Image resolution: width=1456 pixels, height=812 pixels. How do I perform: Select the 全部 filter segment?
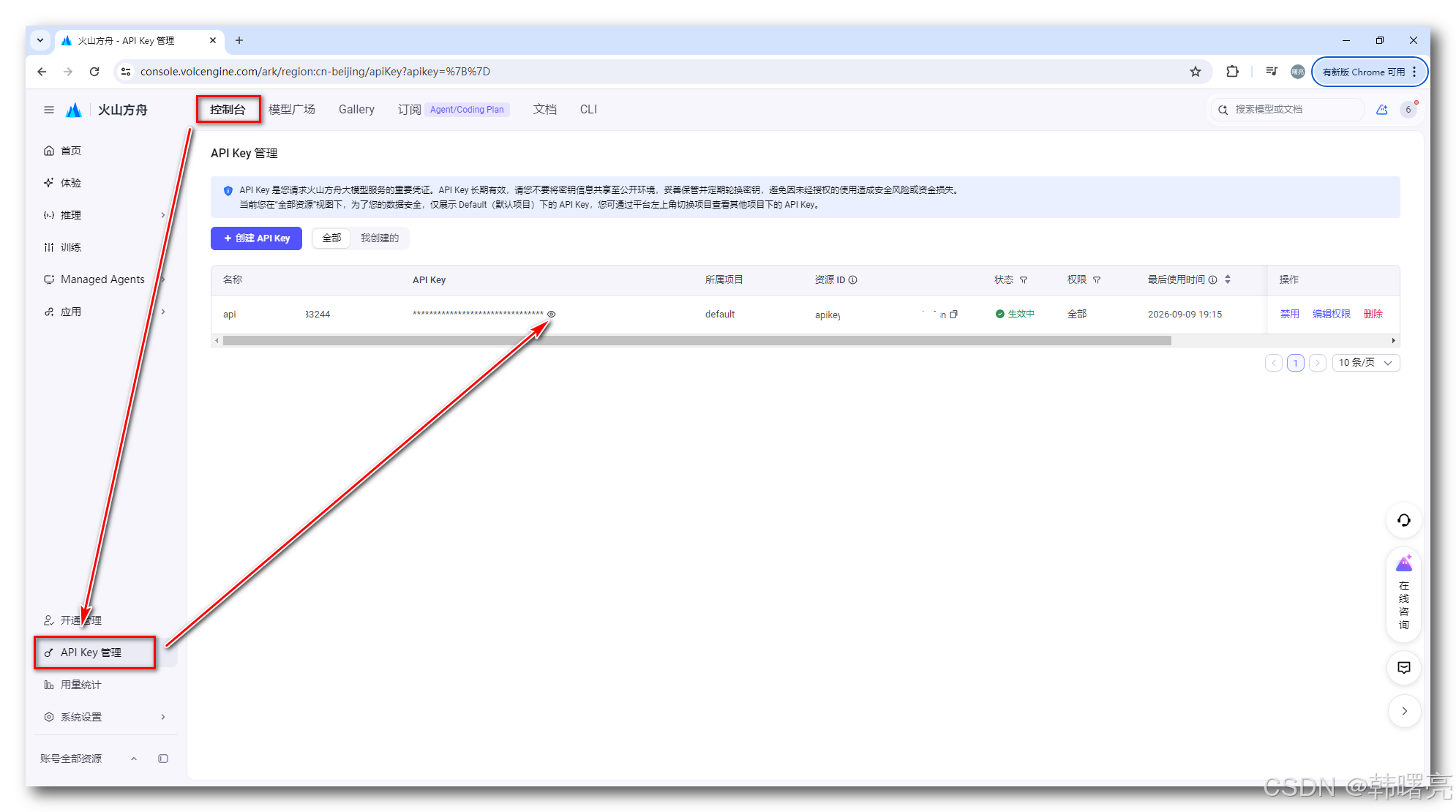point(331,238)
